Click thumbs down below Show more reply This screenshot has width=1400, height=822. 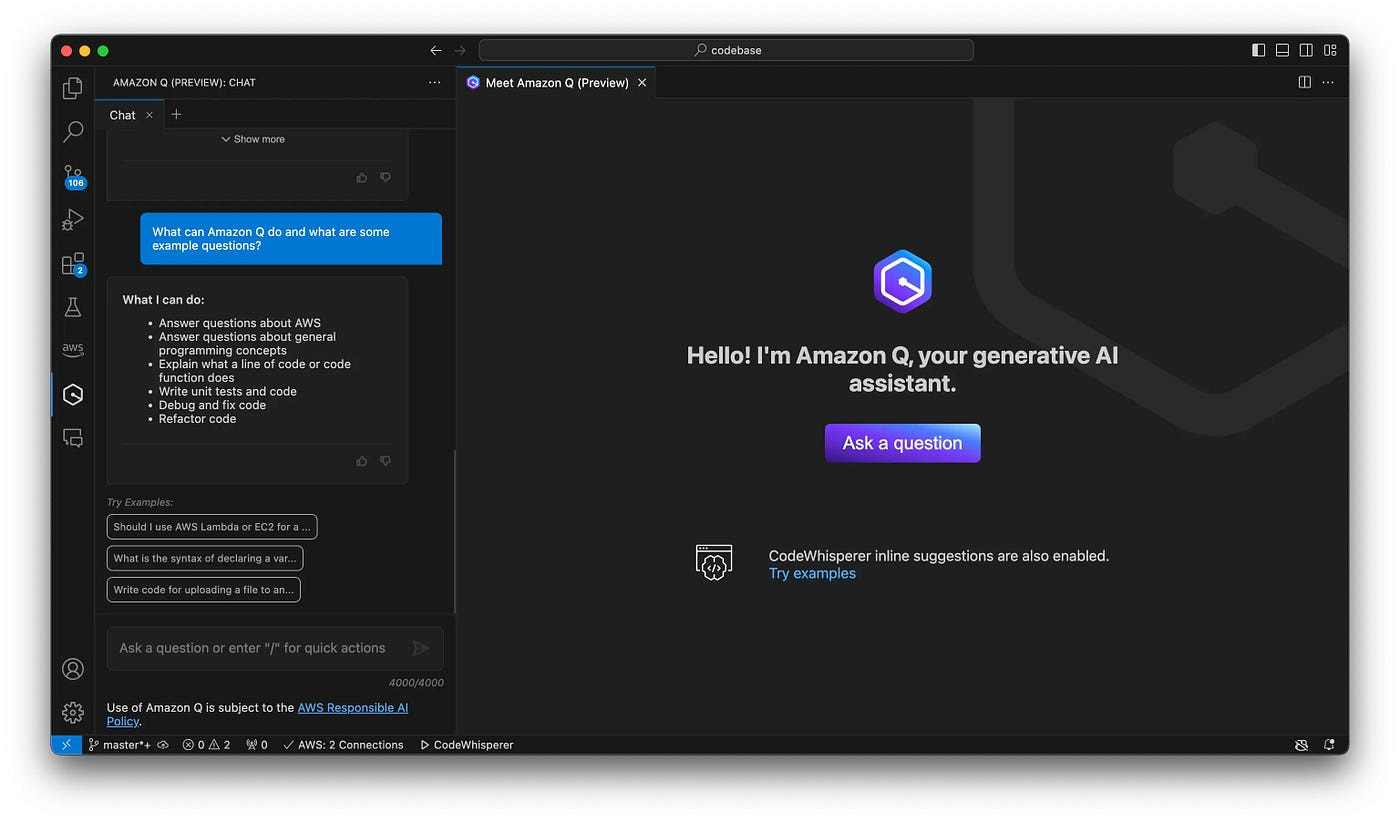(x=385, y=177)
